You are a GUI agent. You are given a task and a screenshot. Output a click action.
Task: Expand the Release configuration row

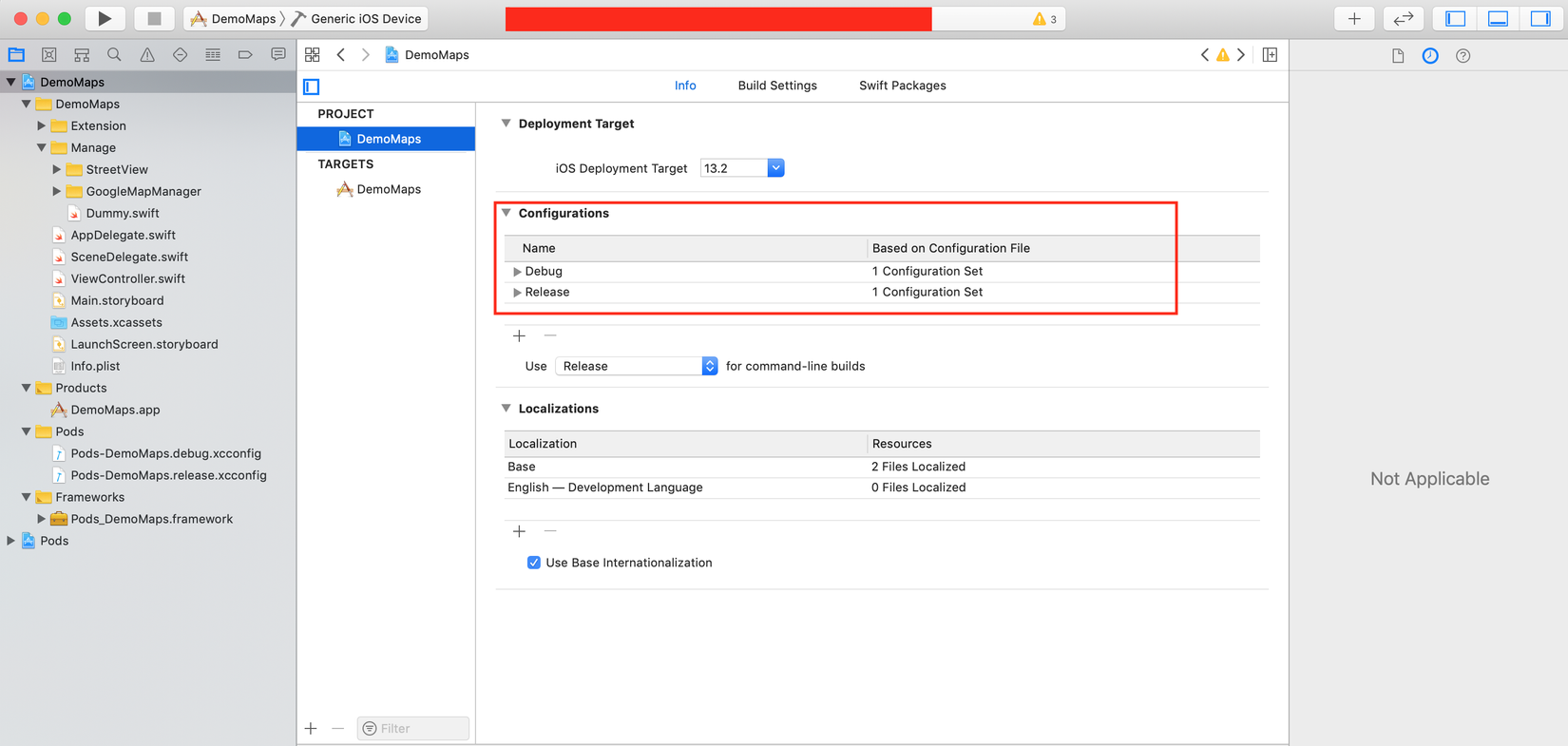[x=517, y=293]
